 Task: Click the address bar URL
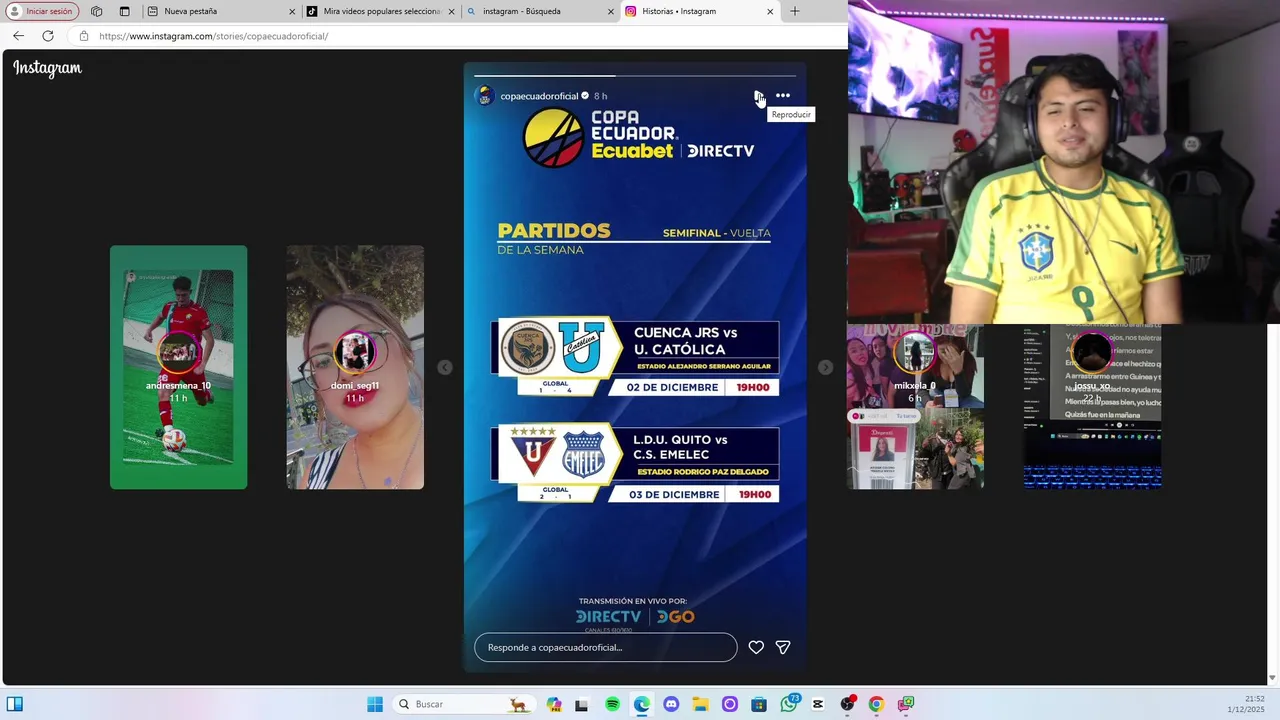(x=214, y=36)
